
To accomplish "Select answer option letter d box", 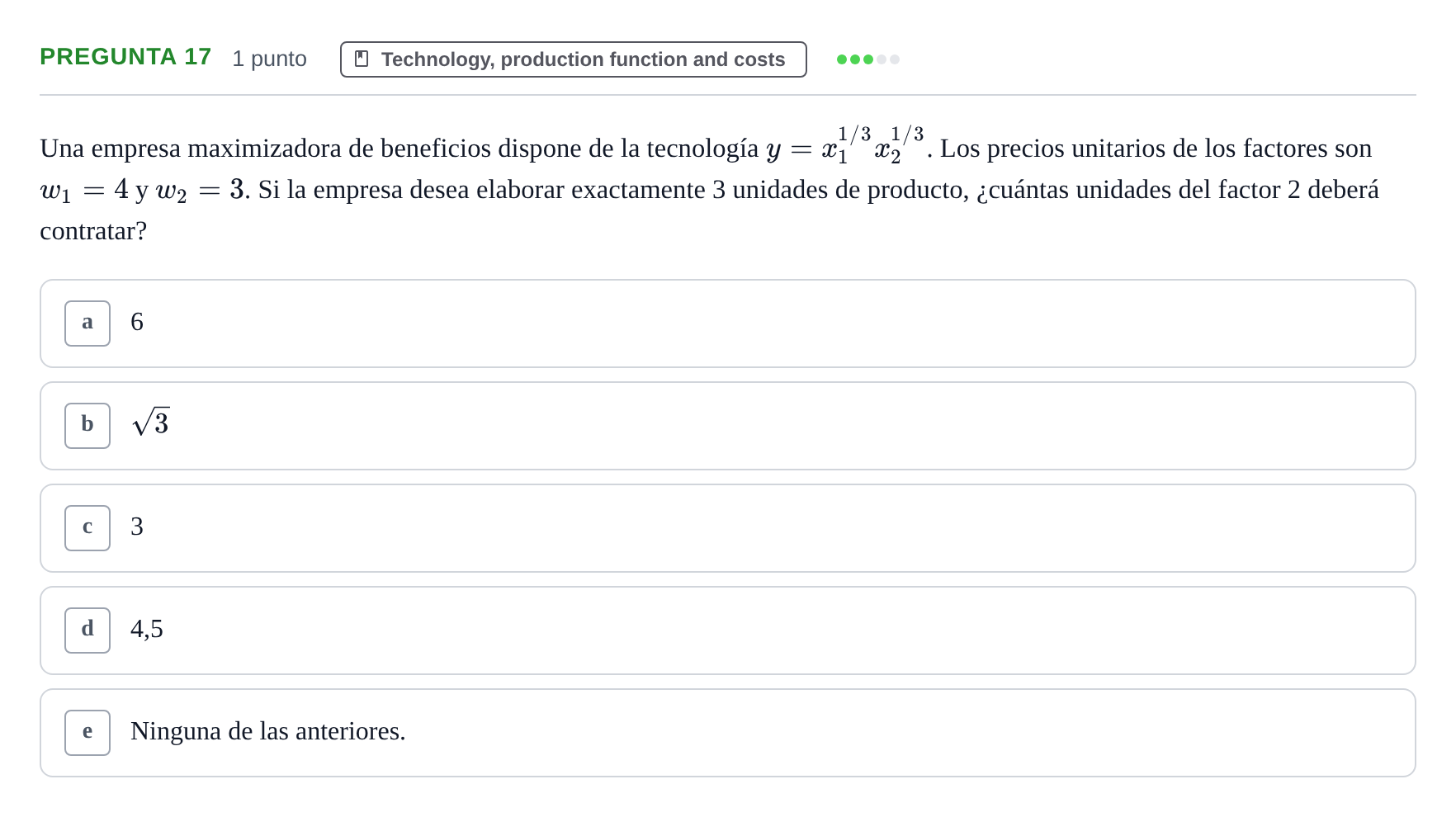I will [87, 630].
